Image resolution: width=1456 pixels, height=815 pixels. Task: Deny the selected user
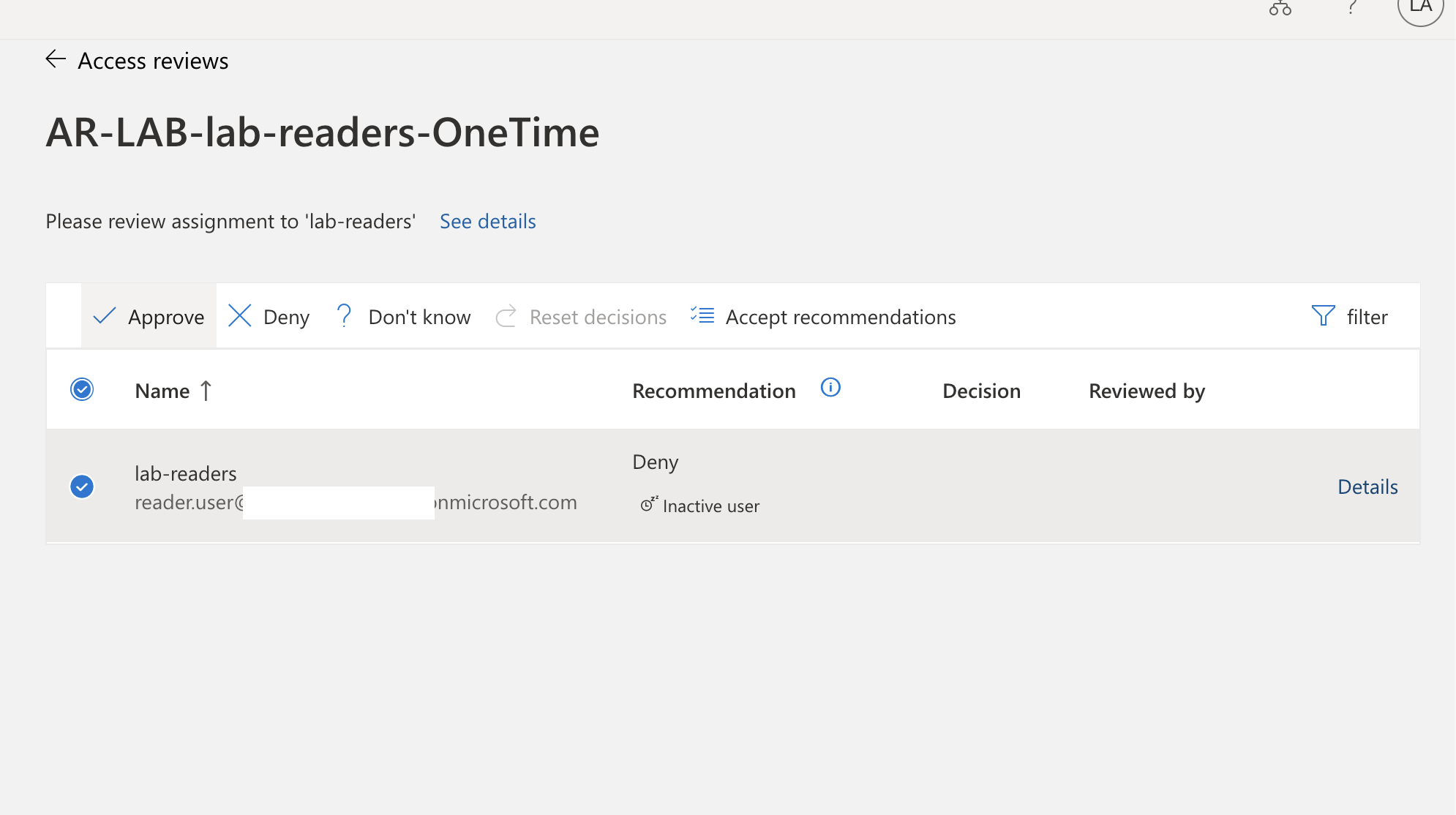(269, 317)
